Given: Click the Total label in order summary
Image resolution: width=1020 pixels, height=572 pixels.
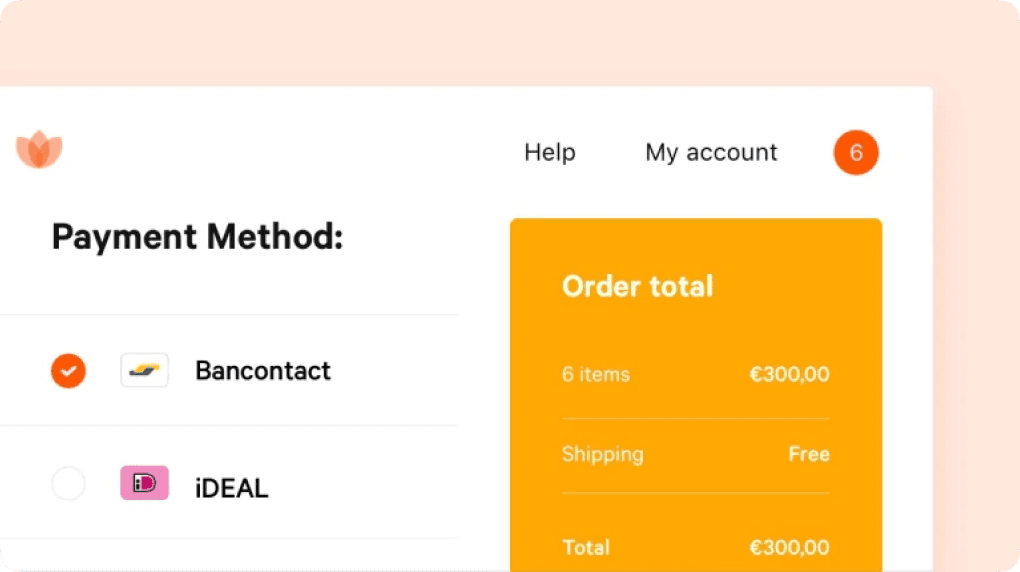Looking at the screenshot, I should click(x=585, y=547).
